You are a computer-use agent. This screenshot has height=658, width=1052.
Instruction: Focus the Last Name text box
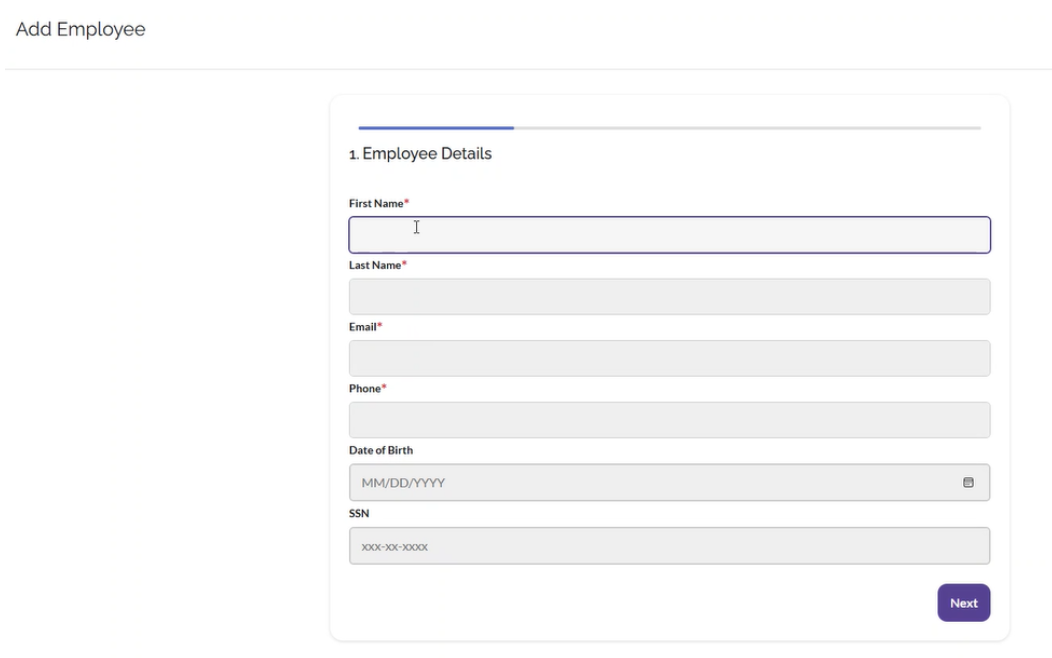(669, 297)
